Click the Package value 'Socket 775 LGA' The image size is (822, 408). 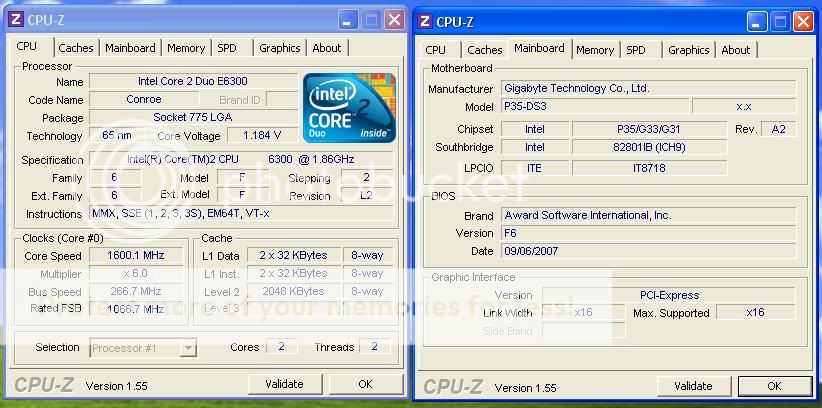pos(193,117)
